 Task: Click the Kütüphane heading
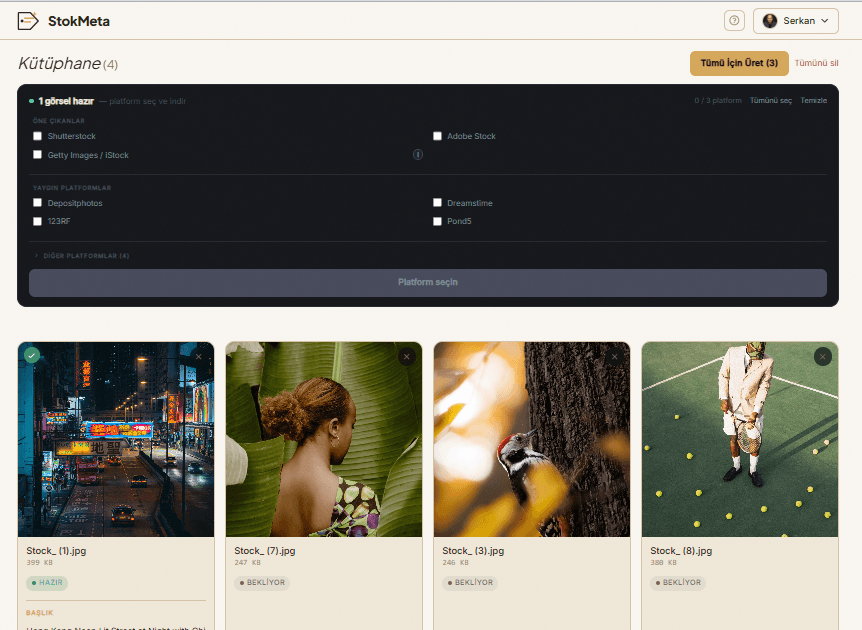tap(59, 64)
